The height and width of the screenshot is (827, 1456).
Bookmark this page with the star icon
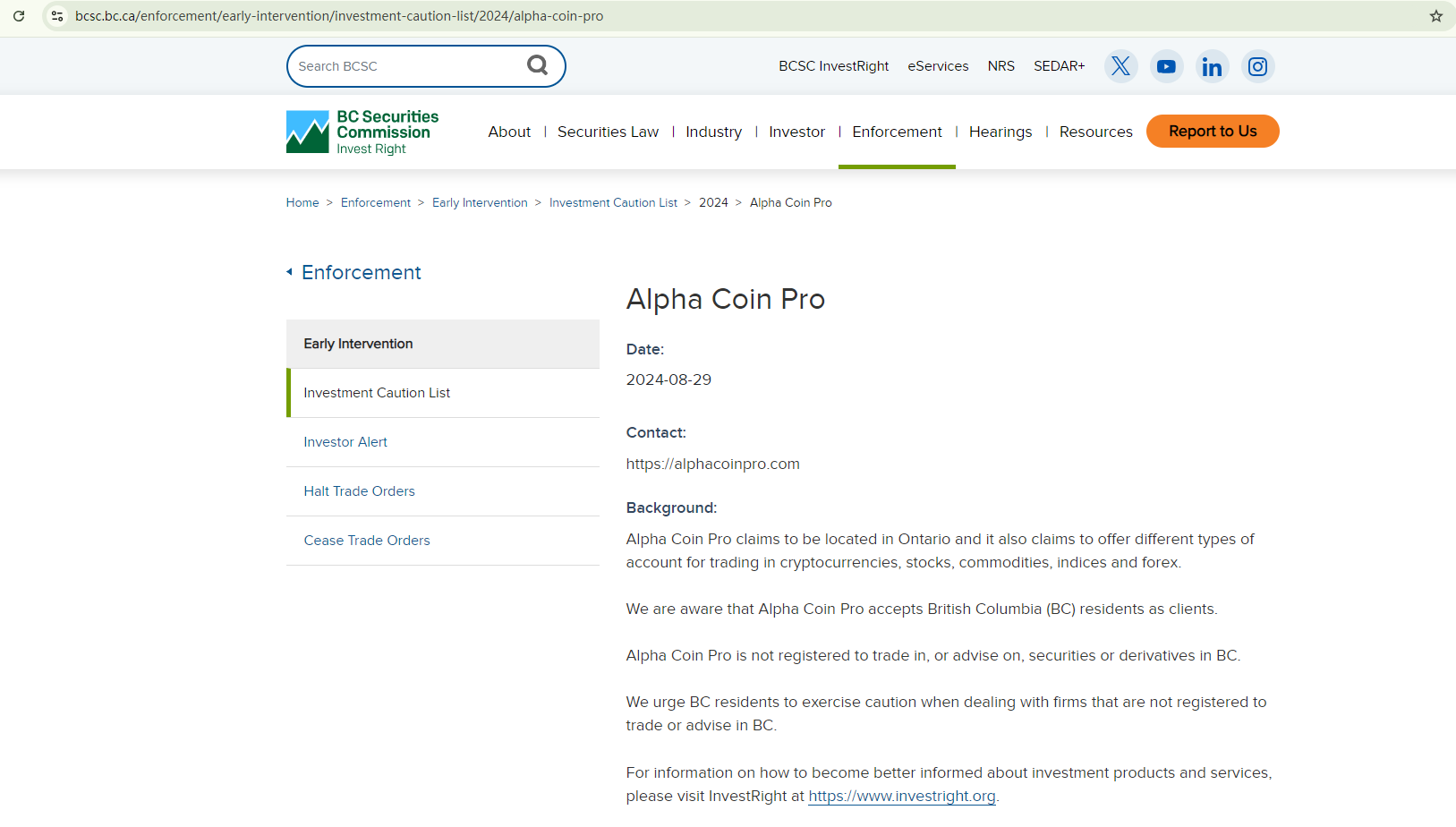(1435, 16)
